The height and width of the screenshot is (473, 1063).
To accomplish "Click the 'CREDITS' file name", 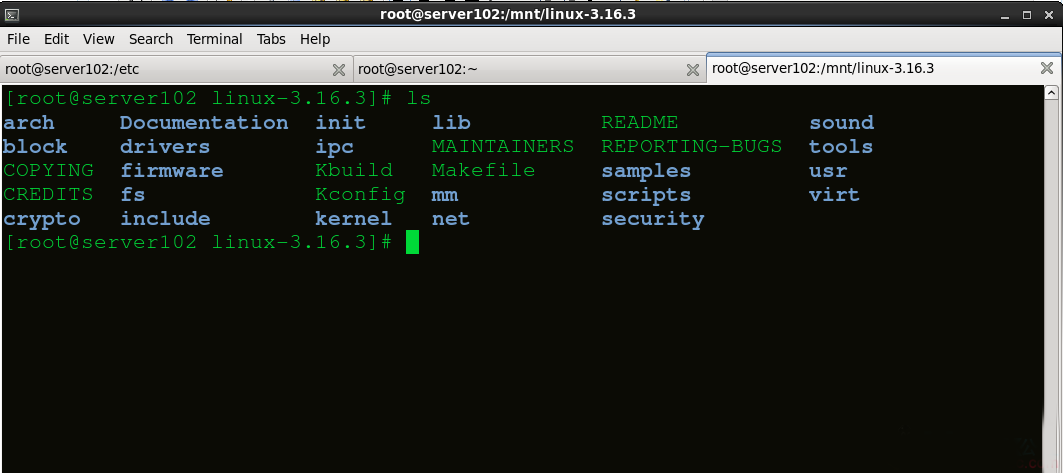I will point(48,194).
